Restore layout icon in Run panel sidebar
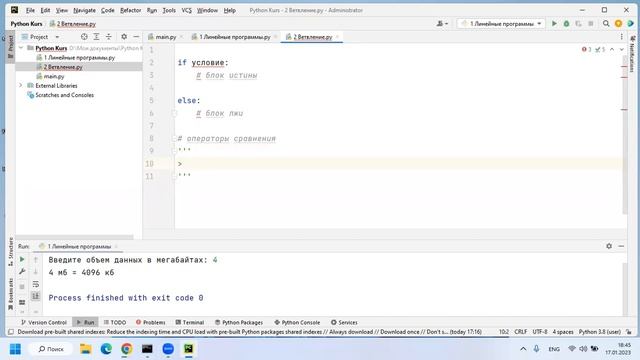640x360 pixels. (x=22, y=302)
